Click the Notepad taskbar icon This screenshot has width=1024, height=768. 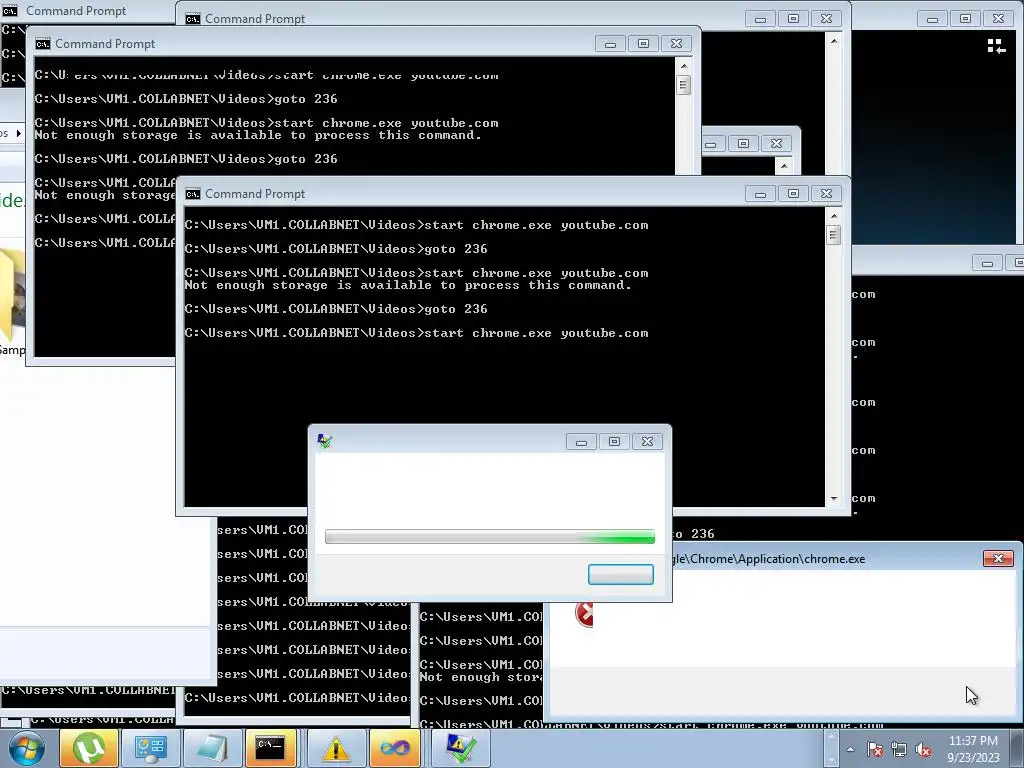[213, 748]
